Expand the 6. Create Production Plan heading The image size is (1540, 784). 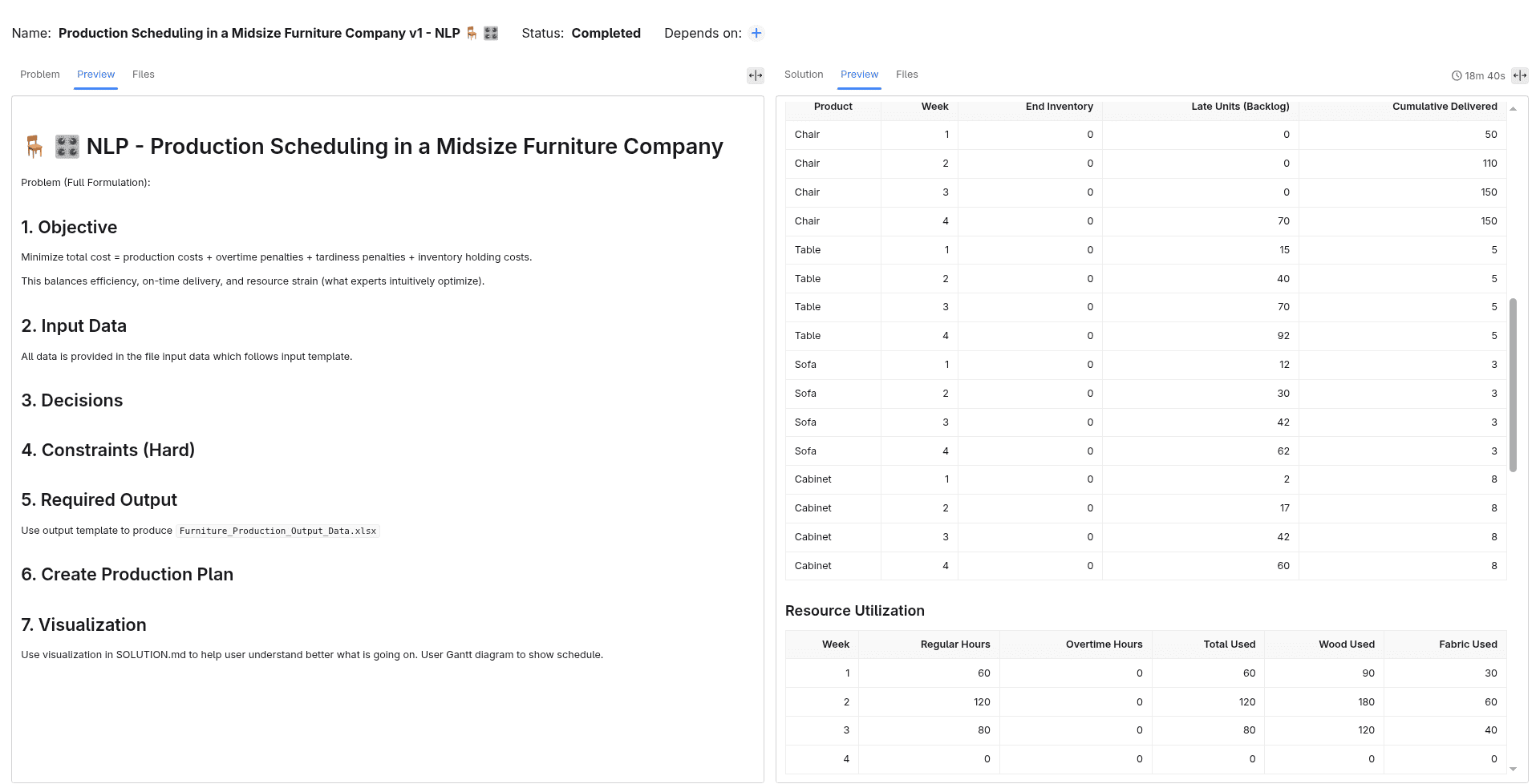128,575
